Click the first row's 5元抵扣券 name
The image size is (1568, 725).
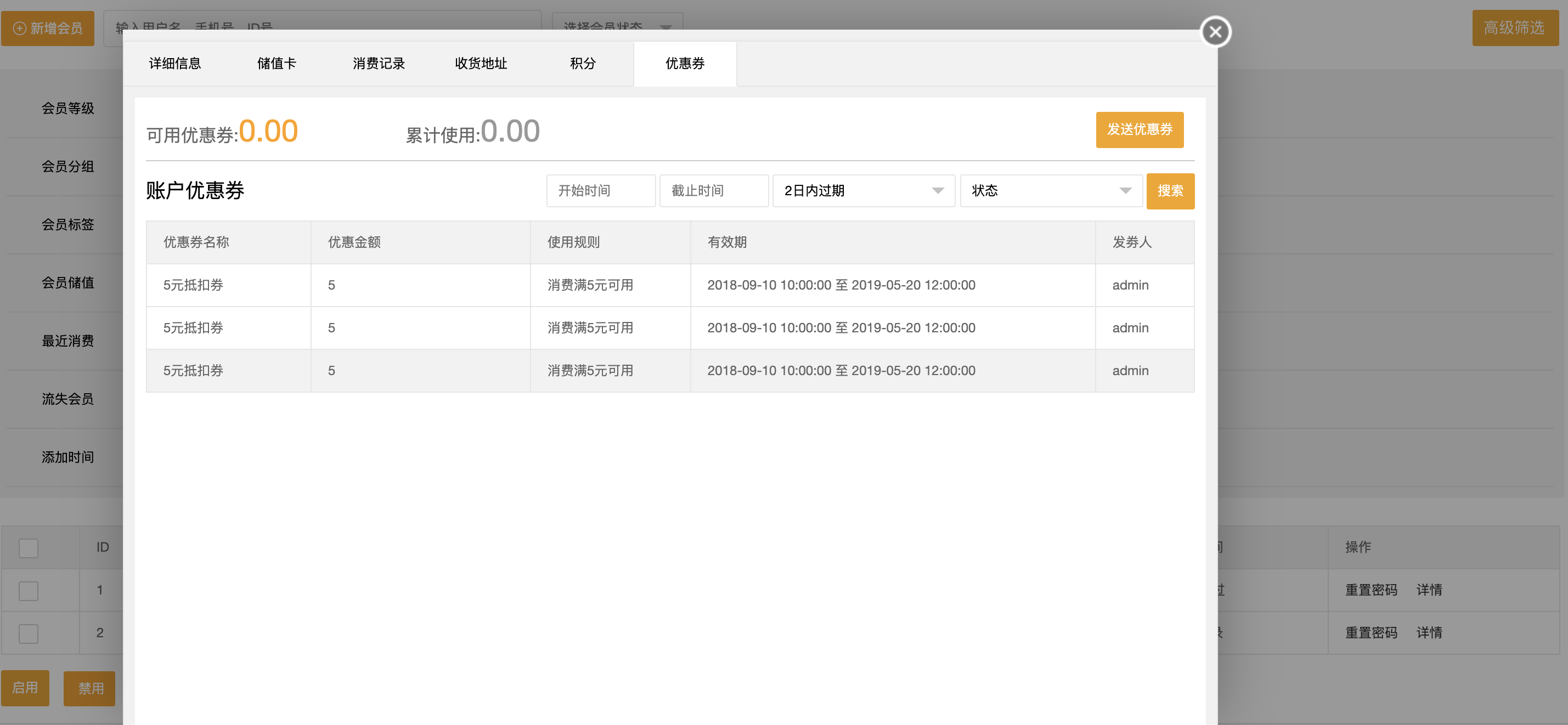pyautogui.click(x=193, y=285)
